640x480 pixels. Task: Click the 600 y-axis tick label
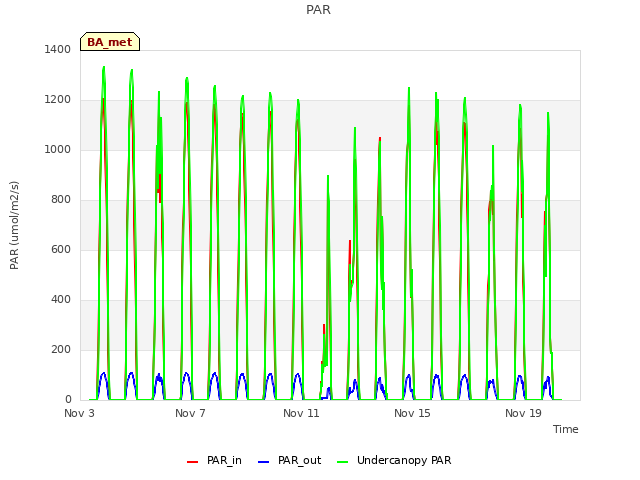(61, 249)
